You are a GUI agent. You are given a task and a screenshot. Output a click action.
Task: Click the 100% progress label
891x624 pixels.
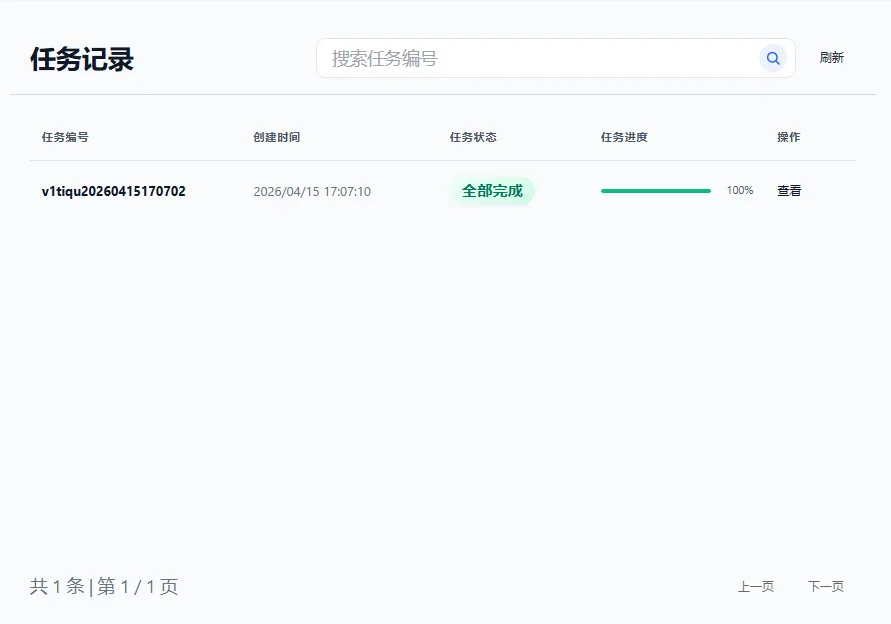click(740, 191)
